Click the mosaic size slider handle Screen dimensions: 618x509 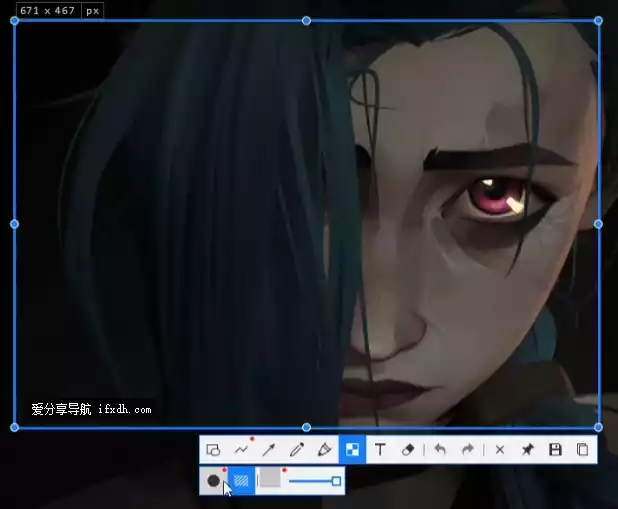336,482
